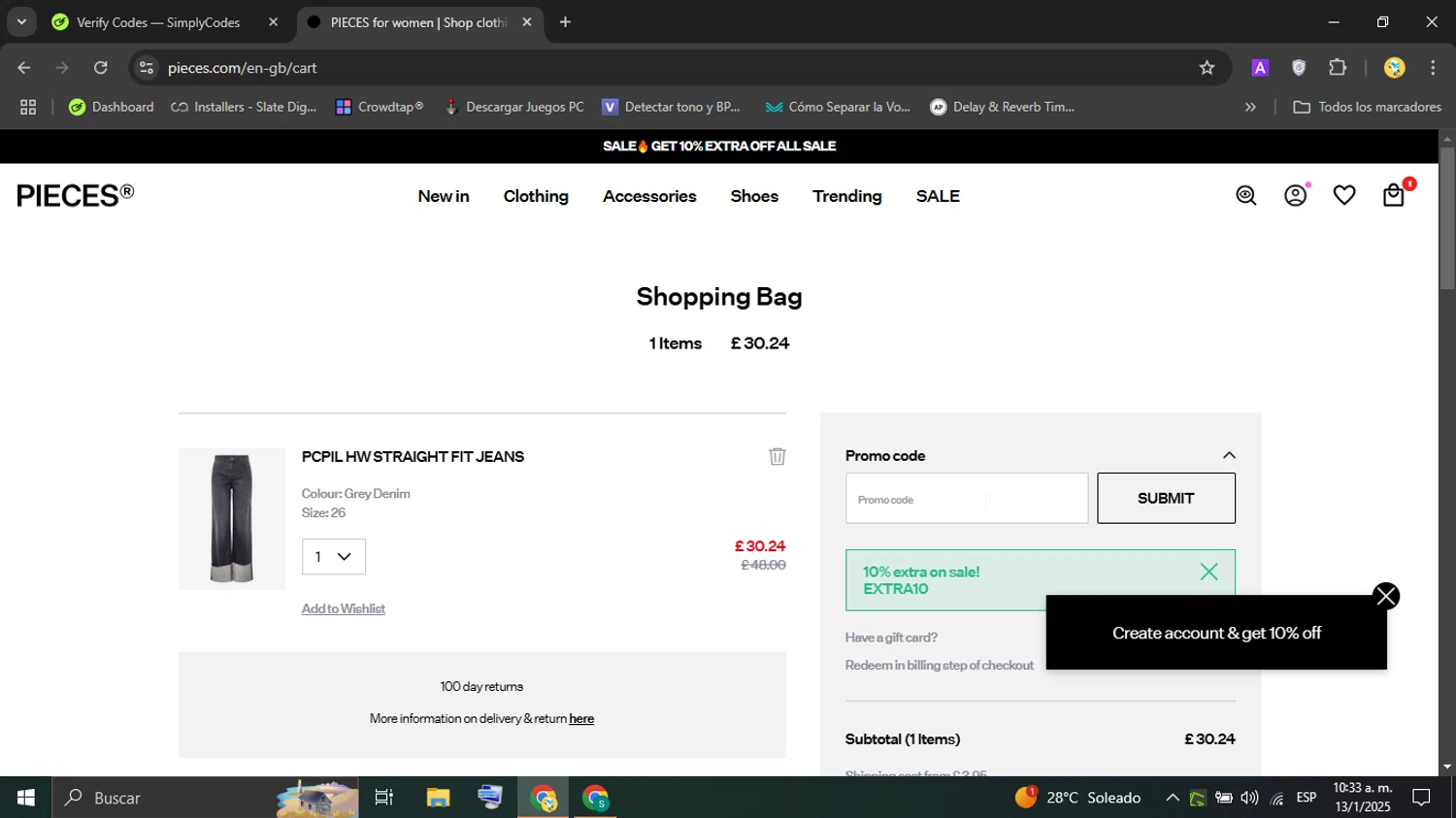Screen dimensions: 1456x818
Task: Click Have a gift card? text
Action: point(891,638)
